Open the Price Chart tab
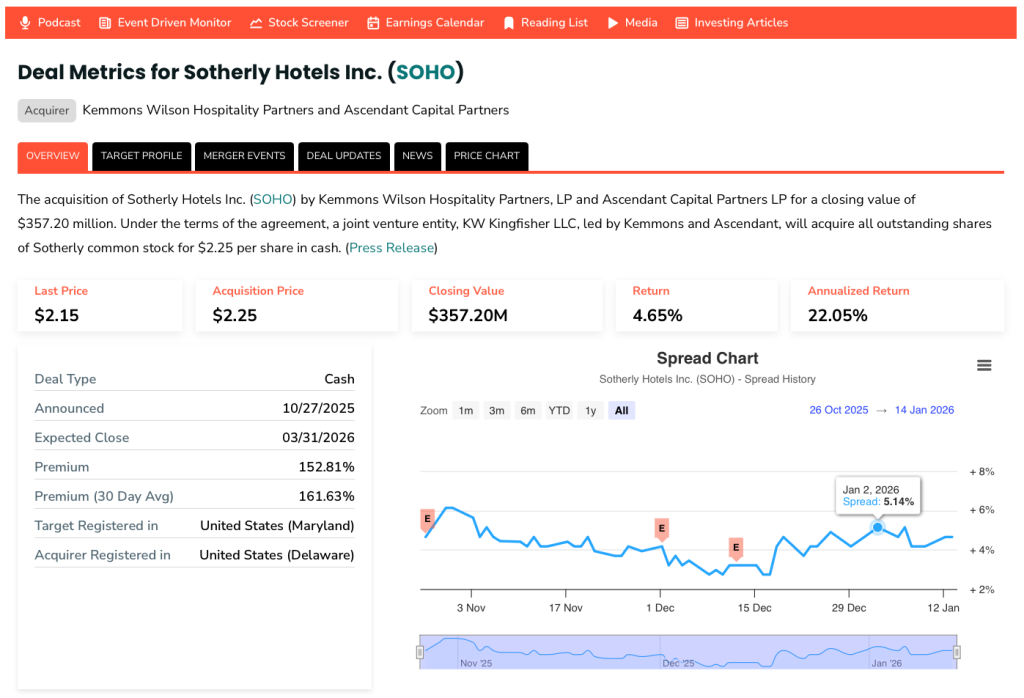The image size is (1024, 698). coord(486,156)
